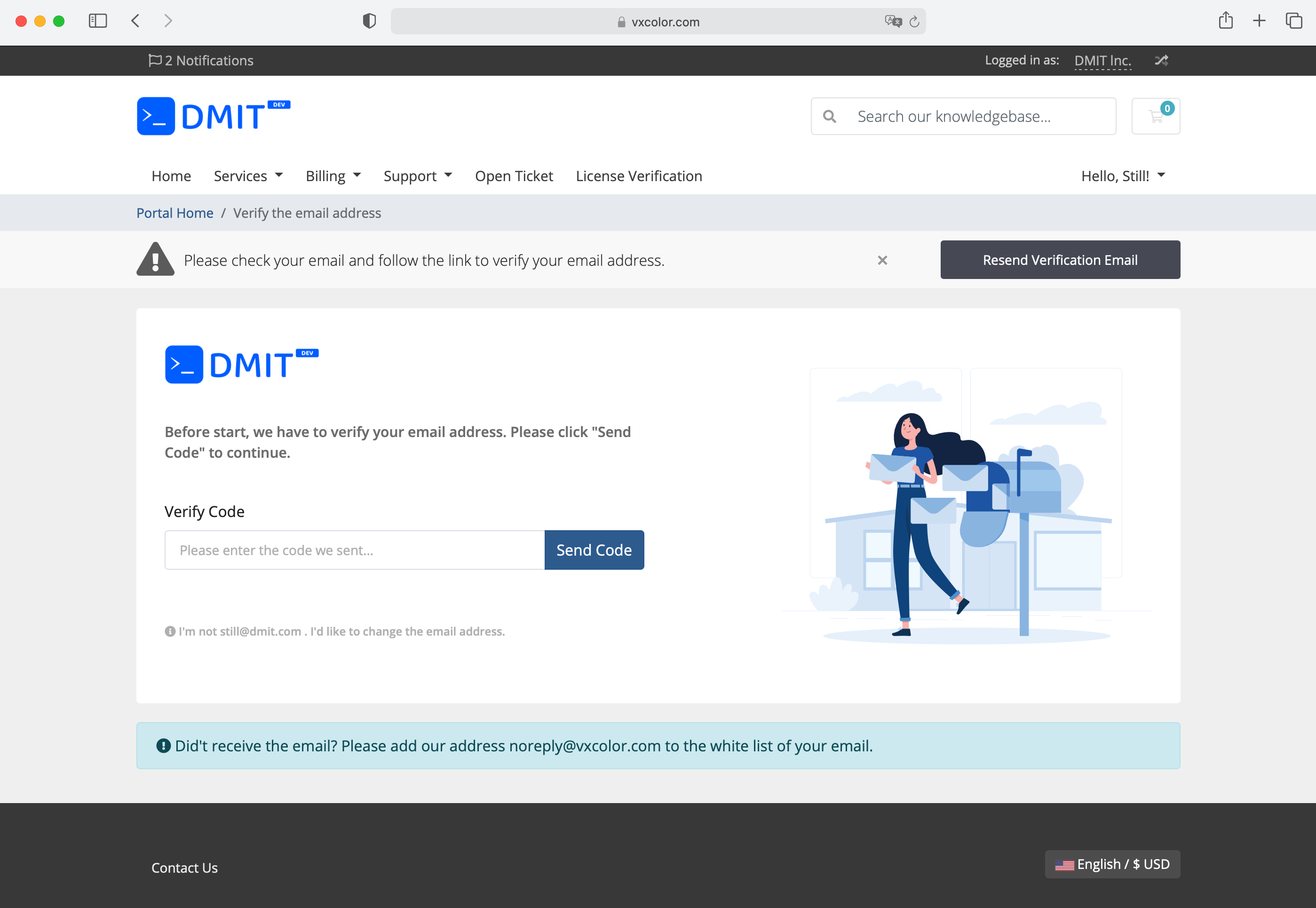Click the green fullscreen window button
Image resolution: width=1316 pixels, height=908 pixels.
tap(59, 21)
